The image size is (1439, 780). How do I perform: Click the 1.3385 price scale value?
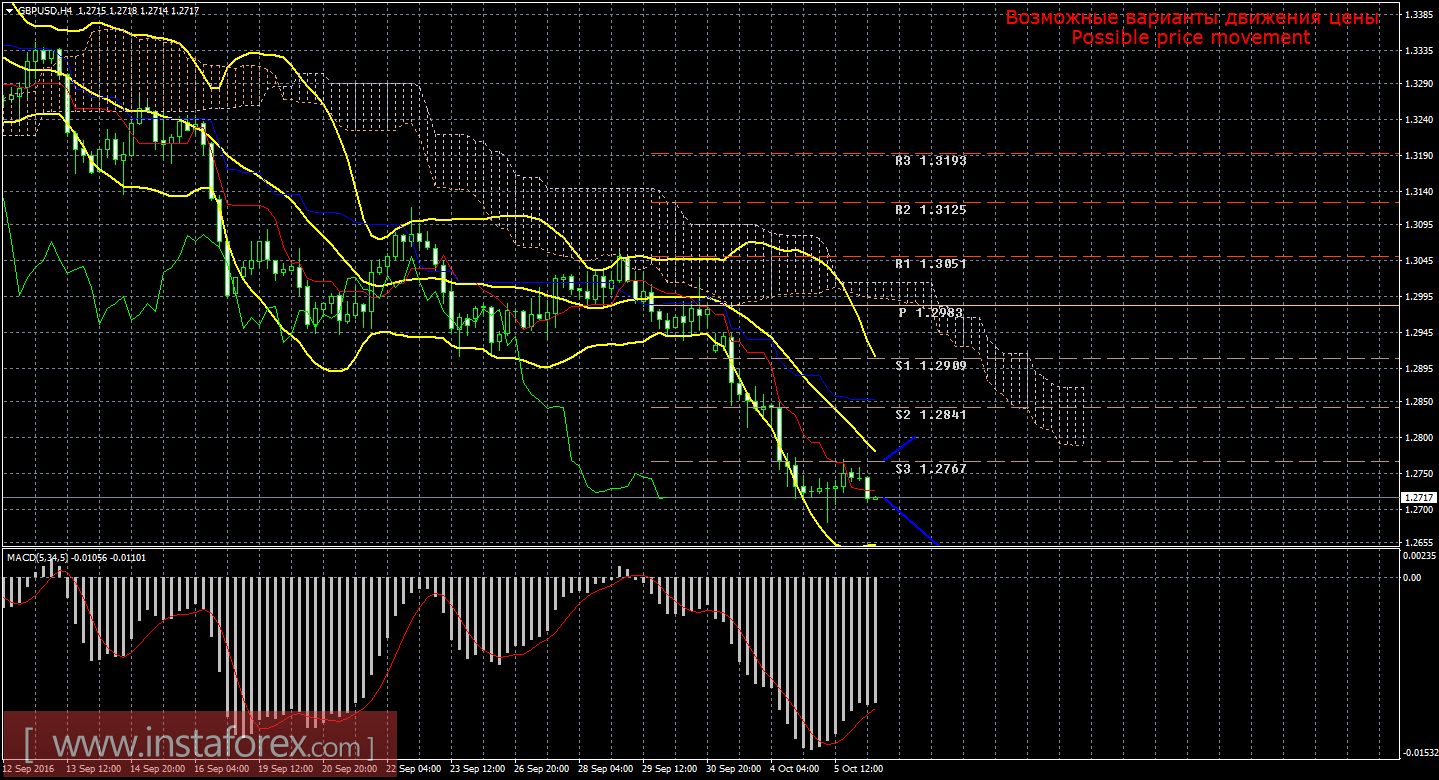click(1418, 15)
